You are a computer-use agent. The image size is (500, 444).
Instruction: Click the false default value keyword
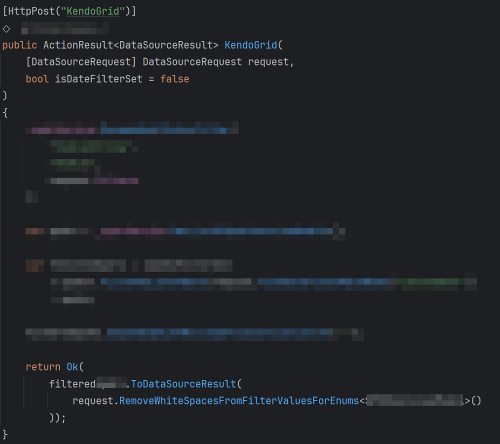pyautogui.click(x=175, y=79)
